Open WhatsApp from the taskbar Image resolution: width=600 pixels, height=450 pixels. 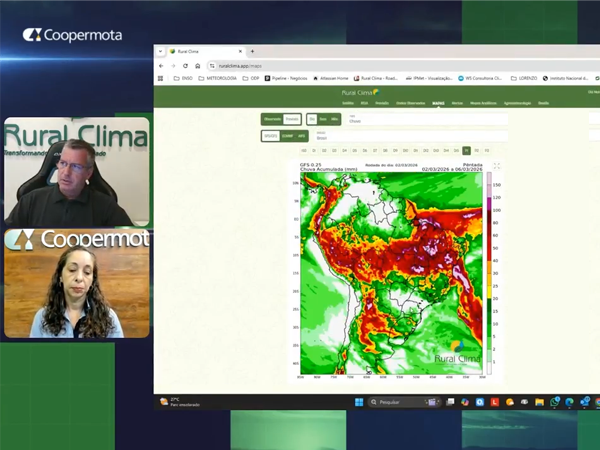554,402
